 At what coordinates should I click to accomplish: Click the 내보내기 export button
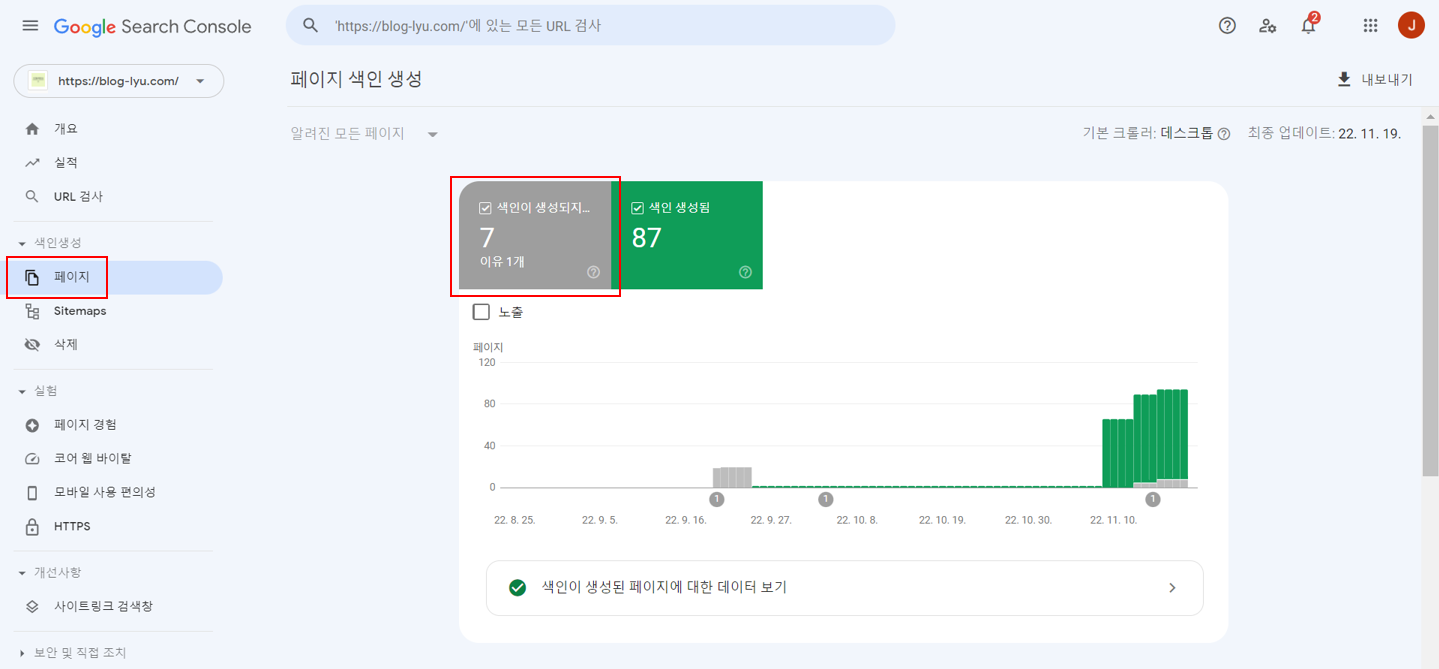[x=1372, y=80]
